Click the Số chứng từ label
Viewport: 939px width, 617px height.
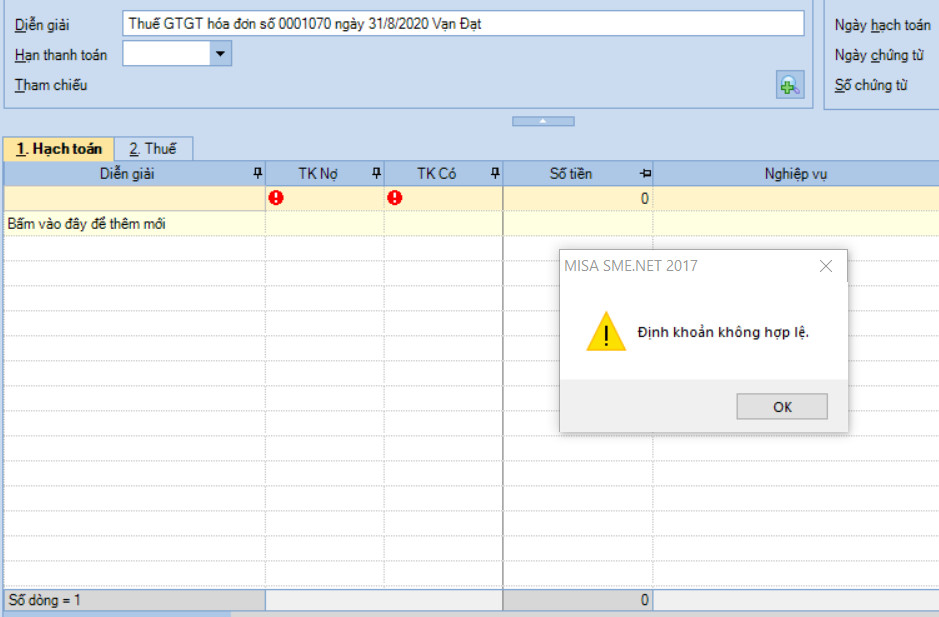[871, 85]
